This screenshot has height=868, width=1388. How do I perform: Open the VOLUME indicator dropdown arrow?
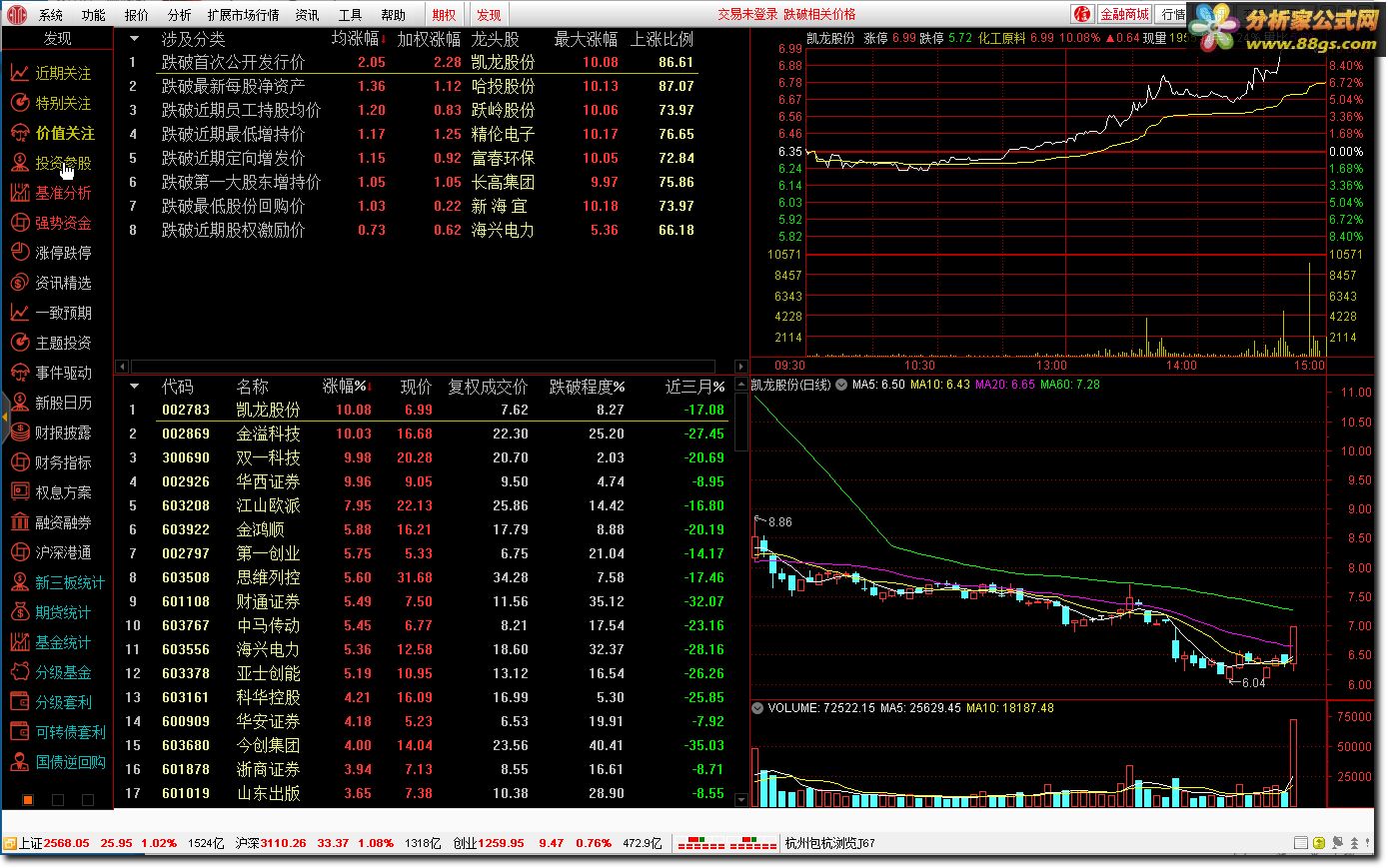tap(757, 708)
